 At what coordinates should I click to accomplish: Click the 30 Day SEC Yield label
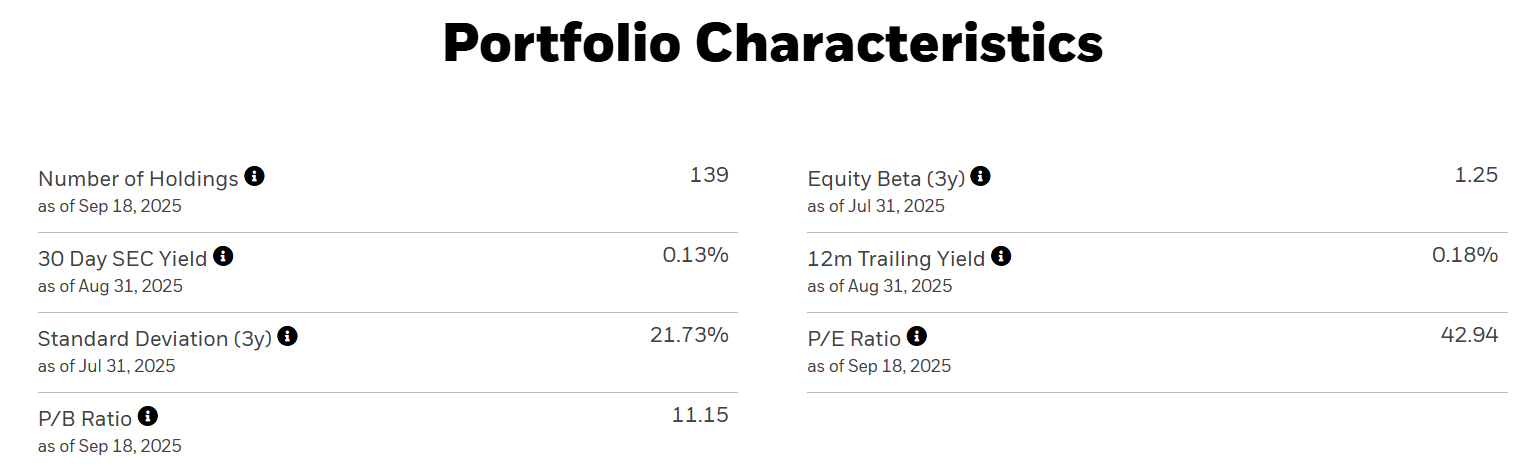pyautogui.click(x=122, y=259)
